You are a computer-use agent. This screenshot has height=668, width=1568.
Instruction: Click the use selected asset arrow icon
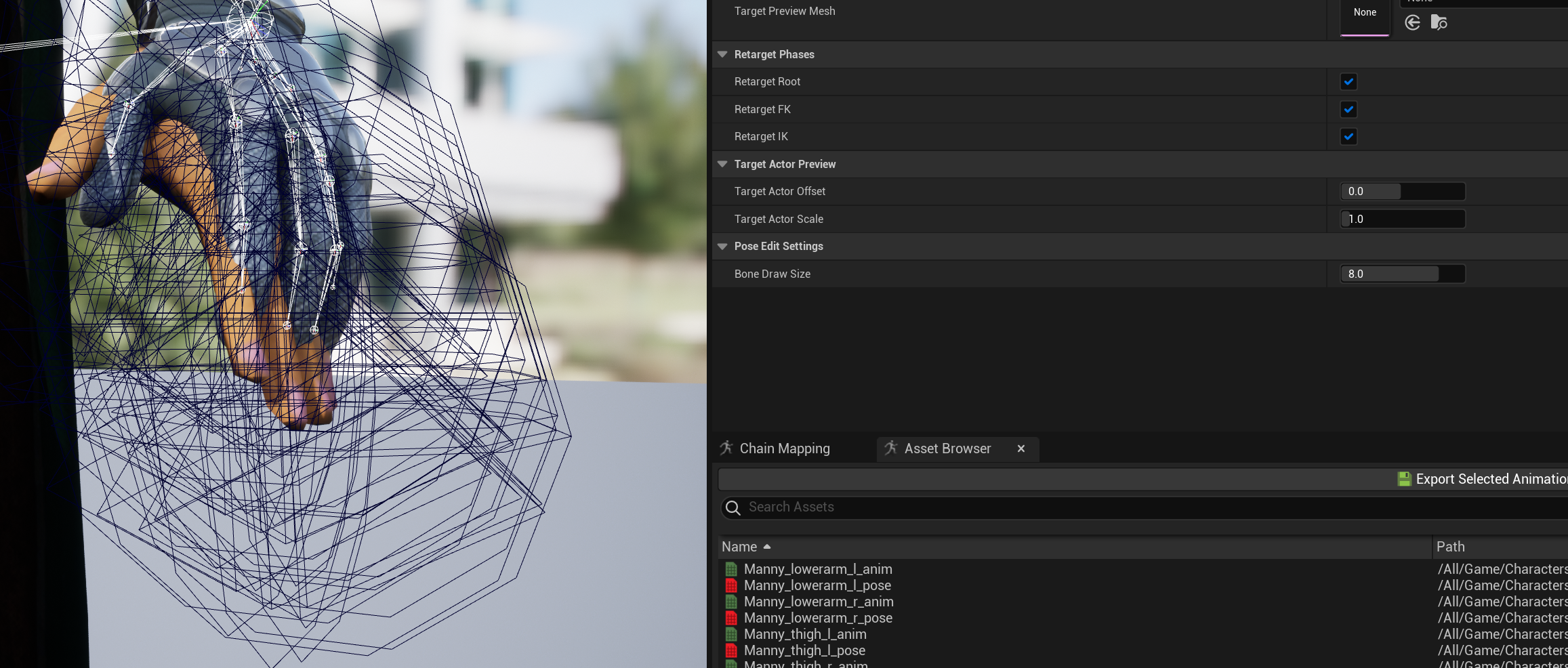click(1412, 23)
